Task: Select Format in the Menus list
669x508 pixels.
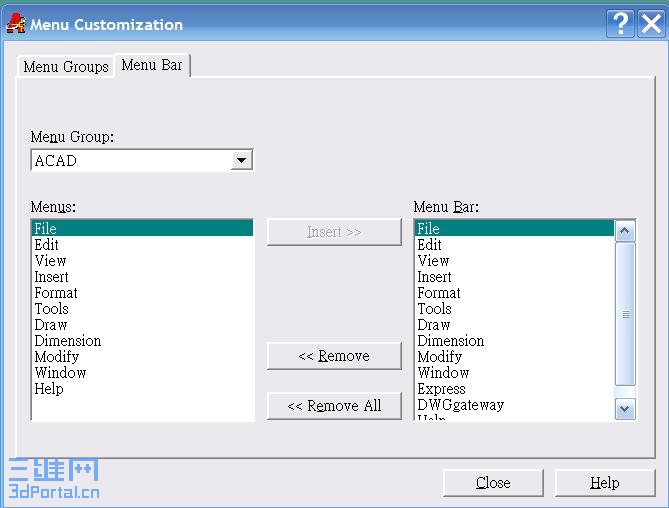Action: 143,293
